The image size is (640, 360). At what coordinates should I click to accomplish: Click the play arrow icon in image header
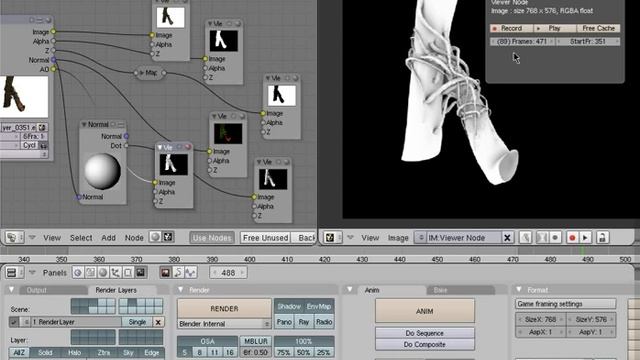(585, 238)
